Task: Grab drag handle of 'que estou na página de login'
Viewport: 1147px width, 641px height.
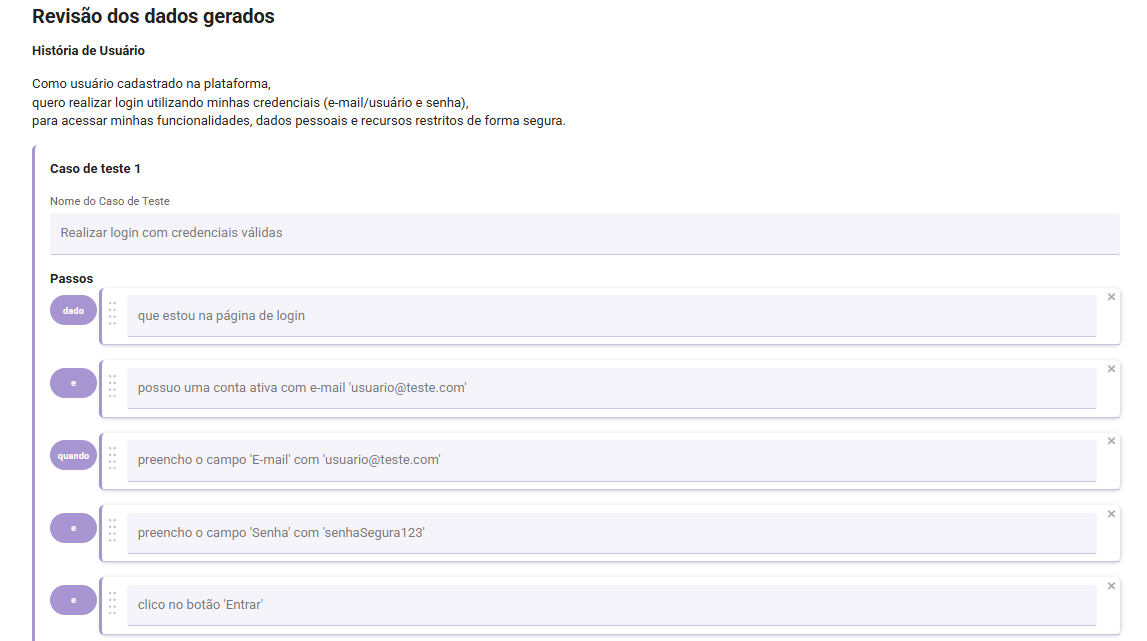Action: [112, 313]
